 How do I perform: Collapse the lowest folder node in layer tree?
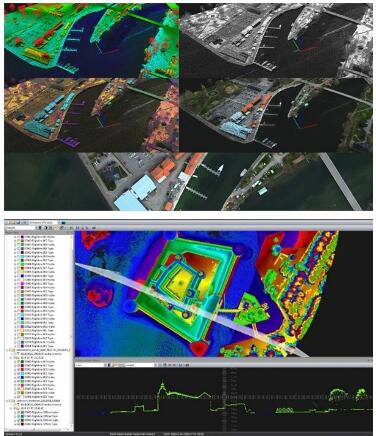pos(7,401)
